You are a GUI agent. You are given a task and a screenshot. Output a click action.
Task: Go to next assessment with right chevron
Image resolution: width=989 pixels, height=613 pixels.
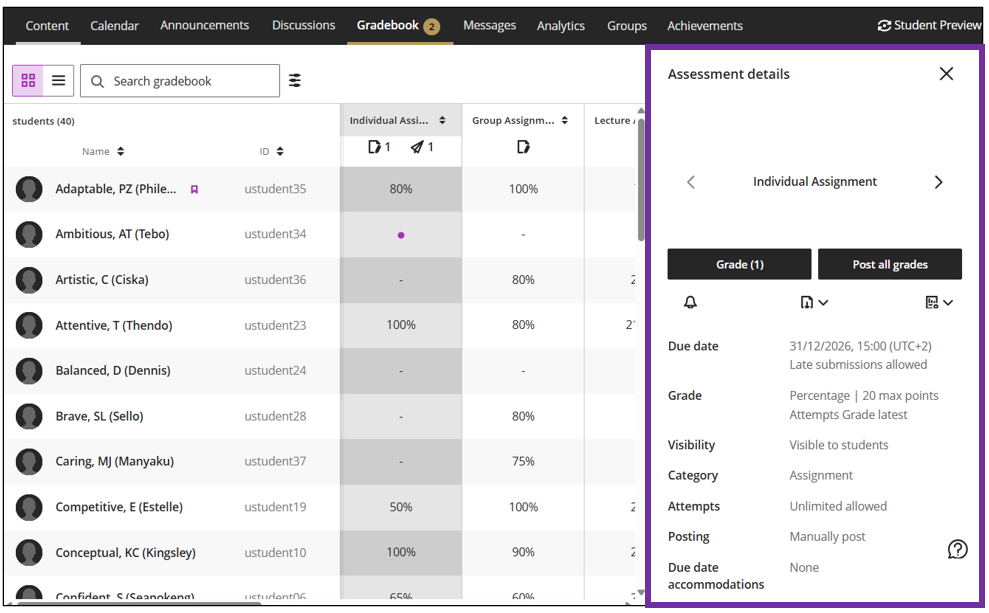click(939, 182)
